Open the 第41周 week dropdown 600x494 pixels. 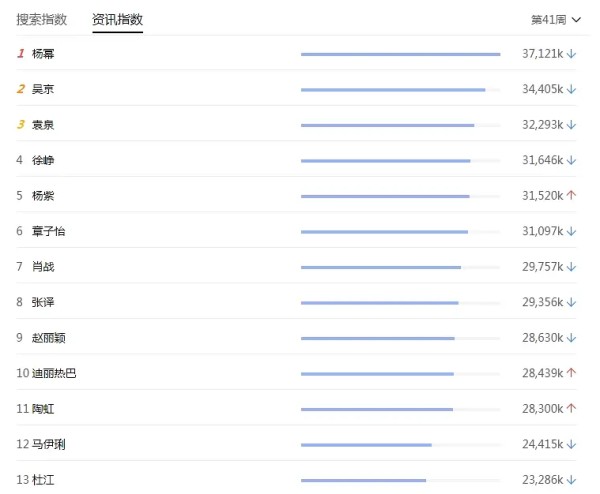pyautogui.click(x=556, y=20)
